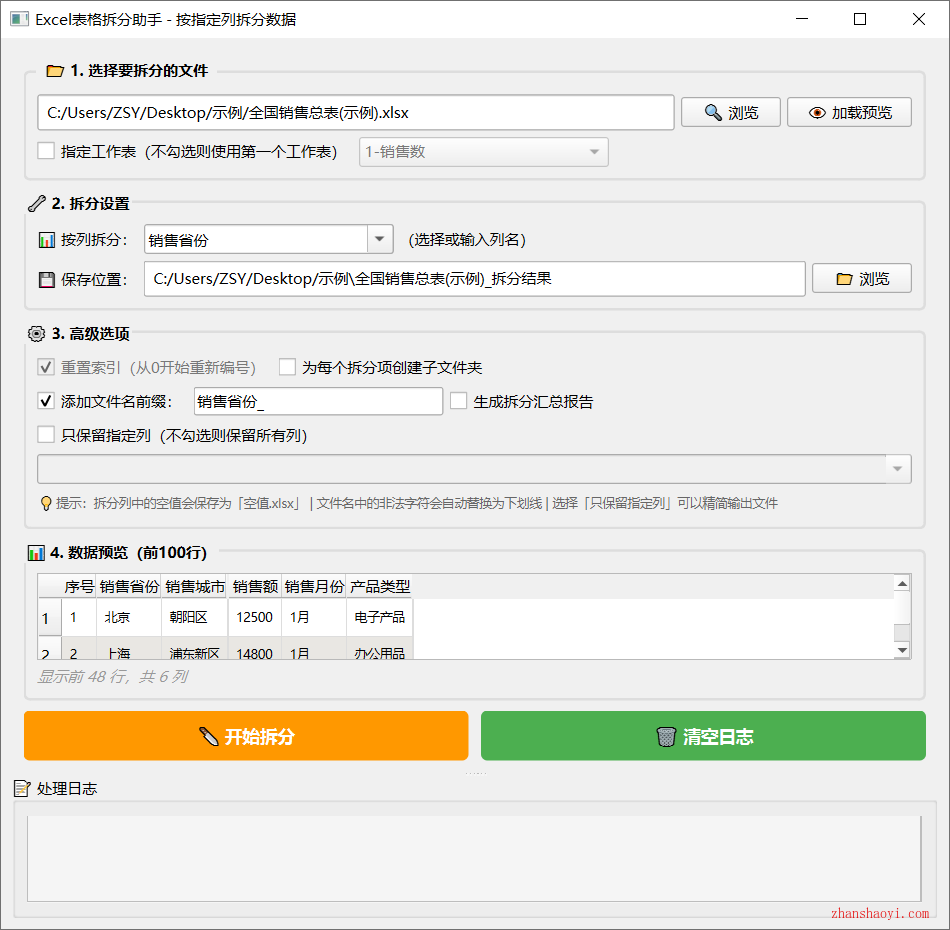Viewport: 950px width, 930px height.
Task: Click the wrench icon beside 拆分设置
Action: click(x=37, y=204)
